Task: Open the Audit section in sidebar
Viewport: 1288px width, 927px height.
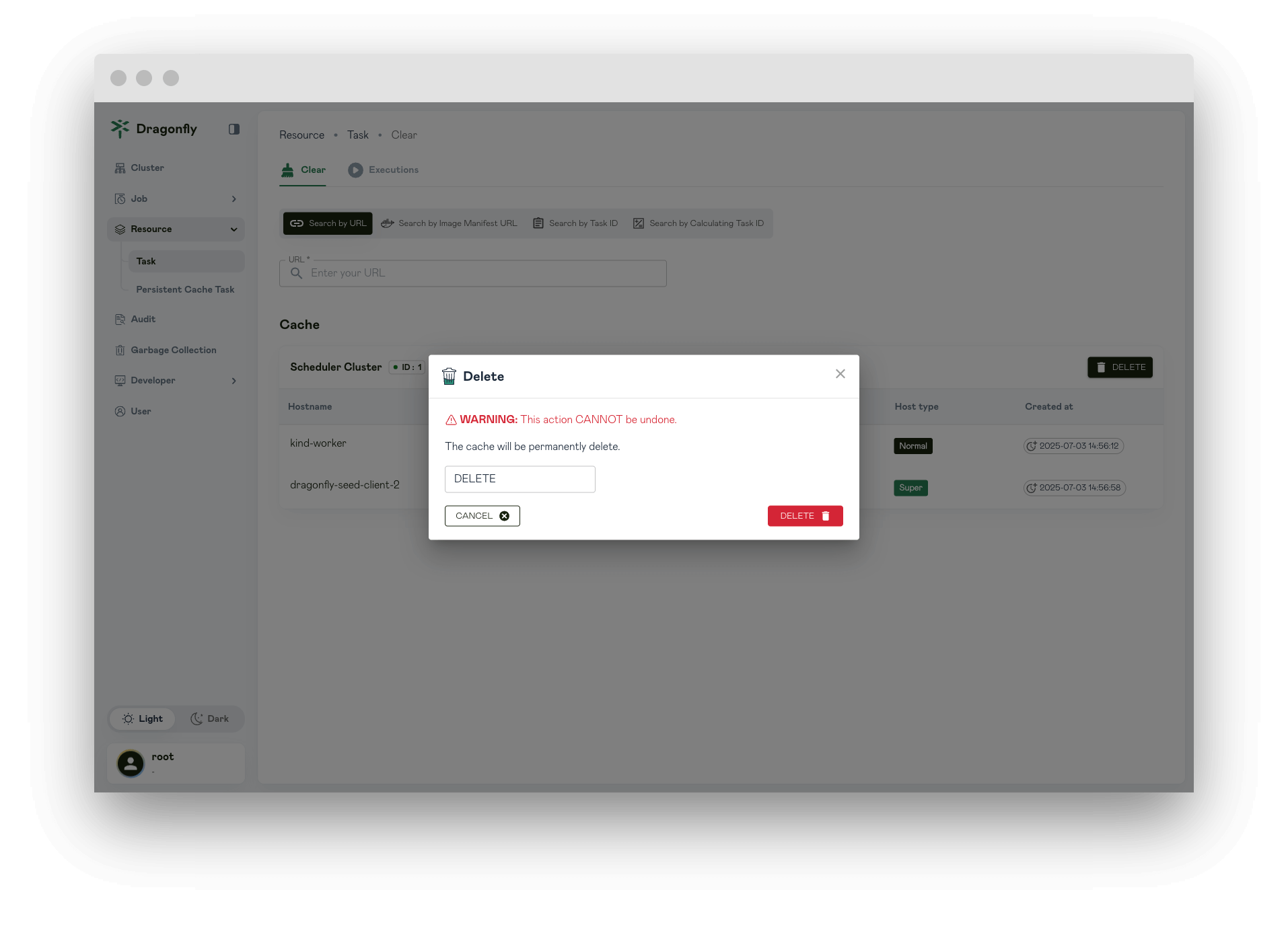Action: point(143,320)
